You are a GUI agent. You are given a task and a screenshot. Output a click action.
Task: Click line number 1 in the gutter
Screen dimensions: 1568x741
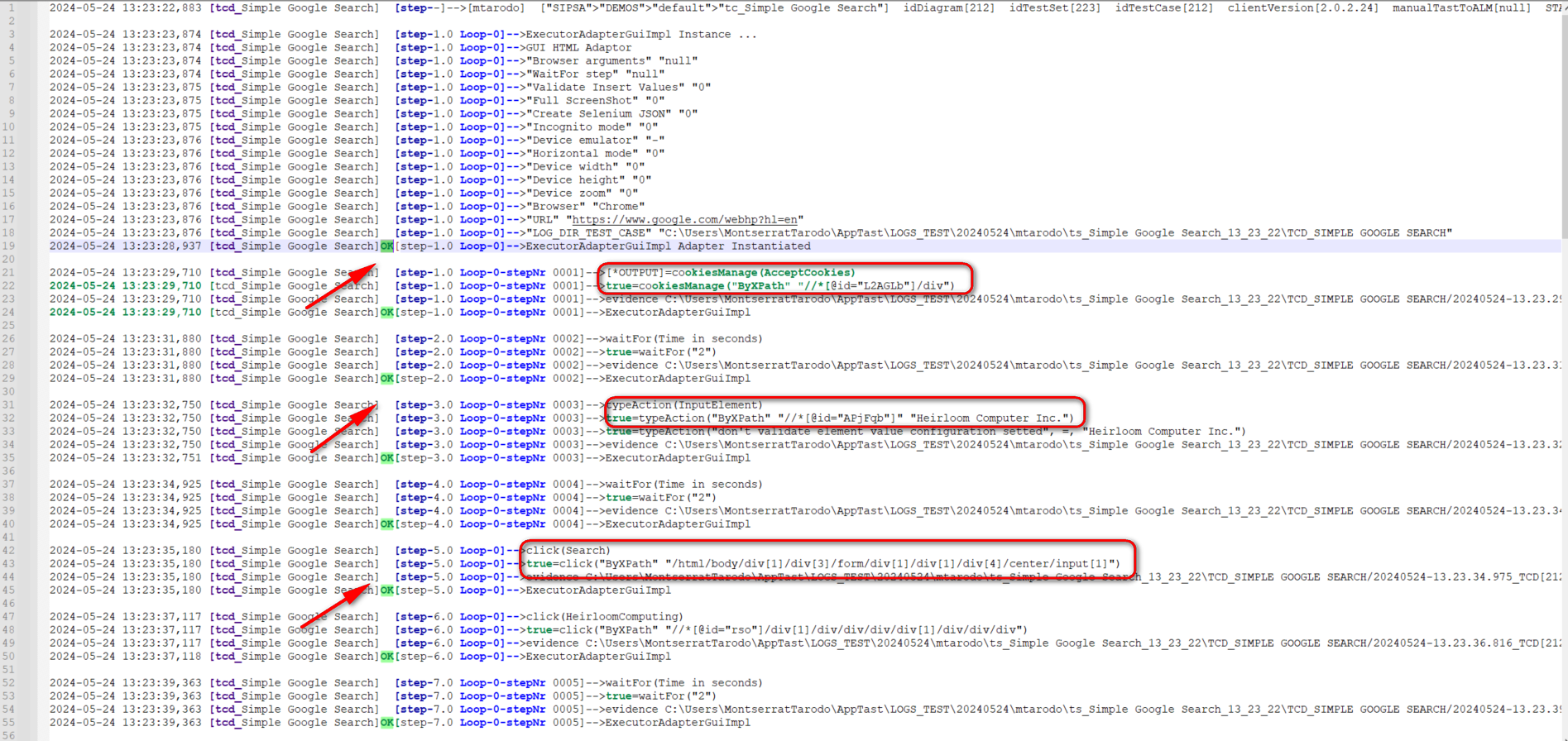pos(12,8)
